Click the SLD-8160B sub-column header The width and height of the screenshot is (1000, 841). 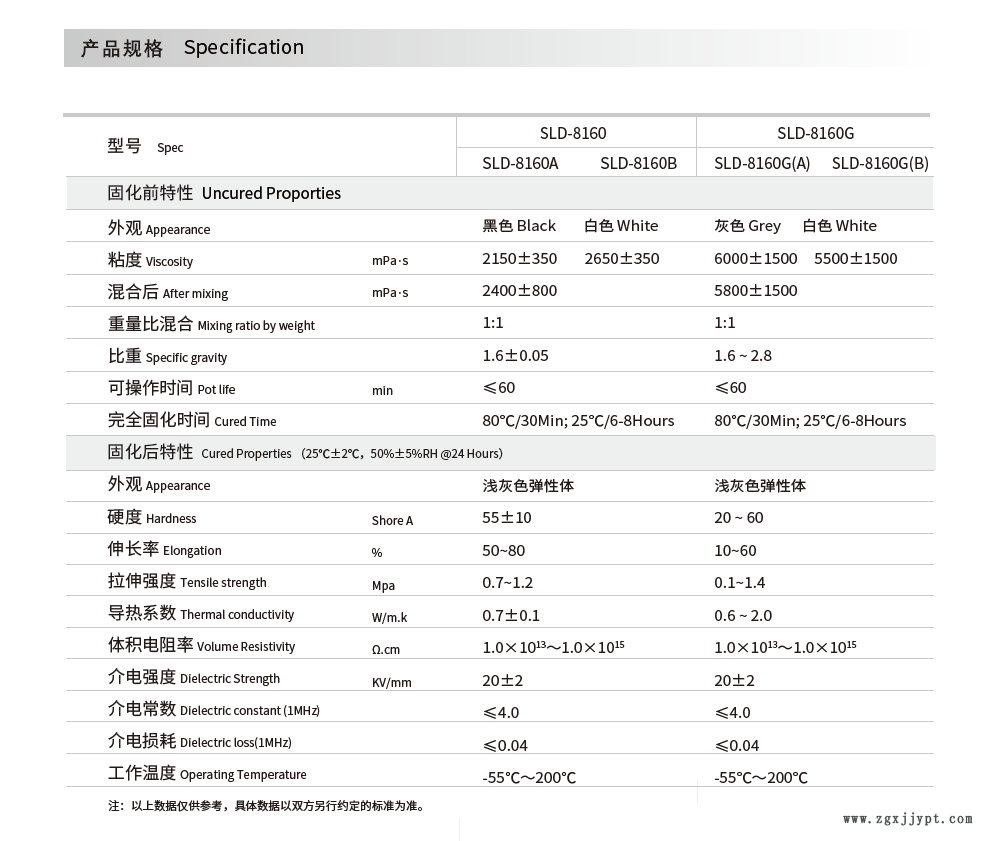click(638, 163)
